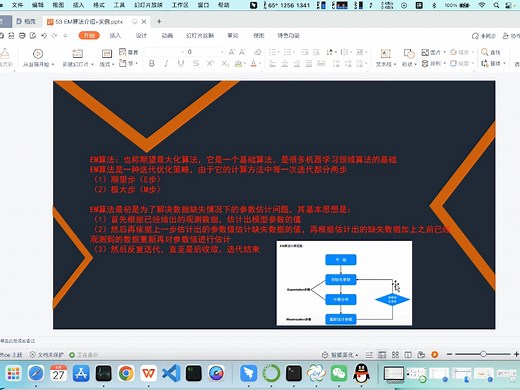The height and width of the screenshot is (390, 520).
Task: Start slideshow from current slide icon
Action: [x=38, y=54]
